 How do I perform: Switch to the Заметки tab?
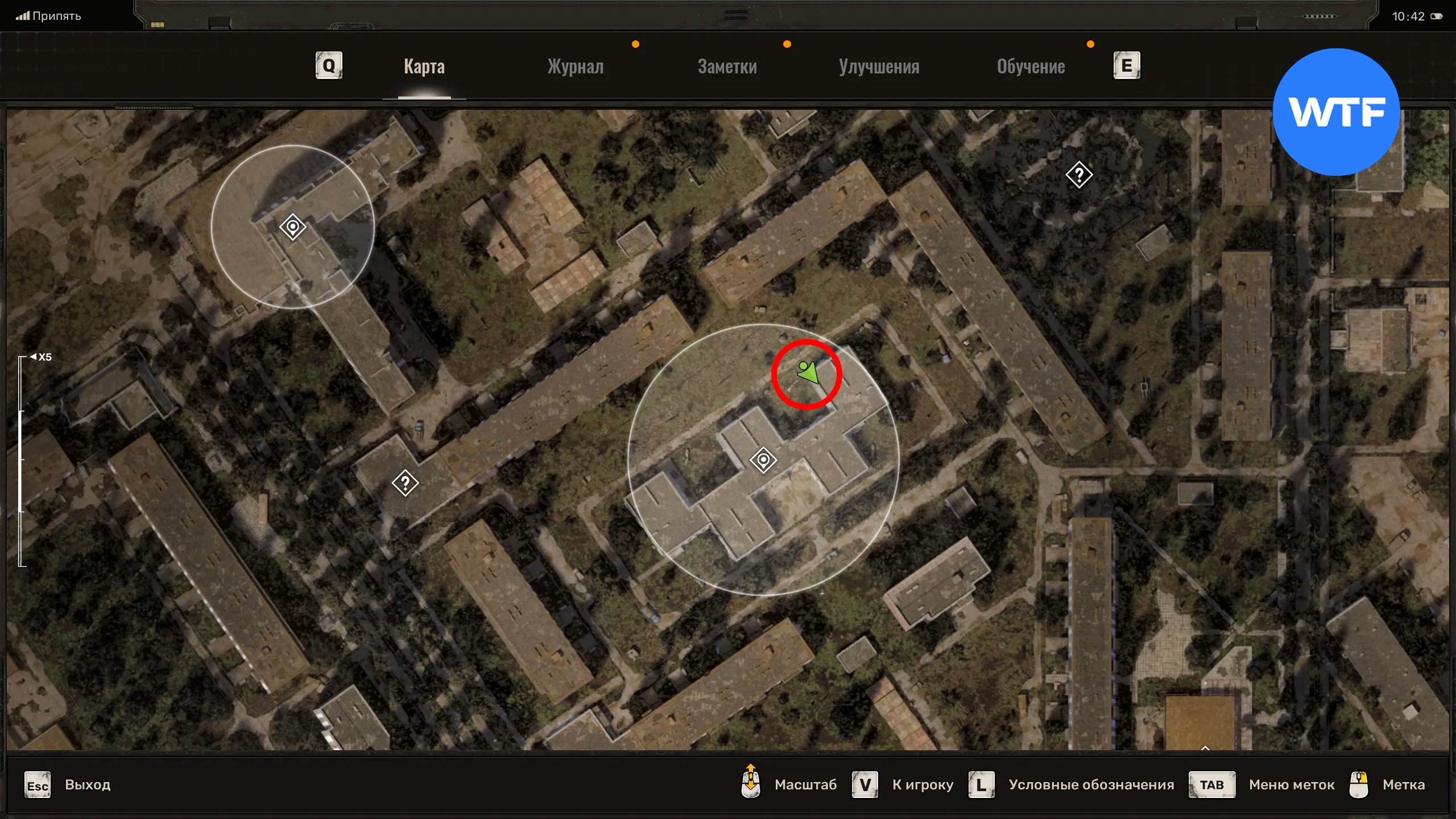click(727, 67)
